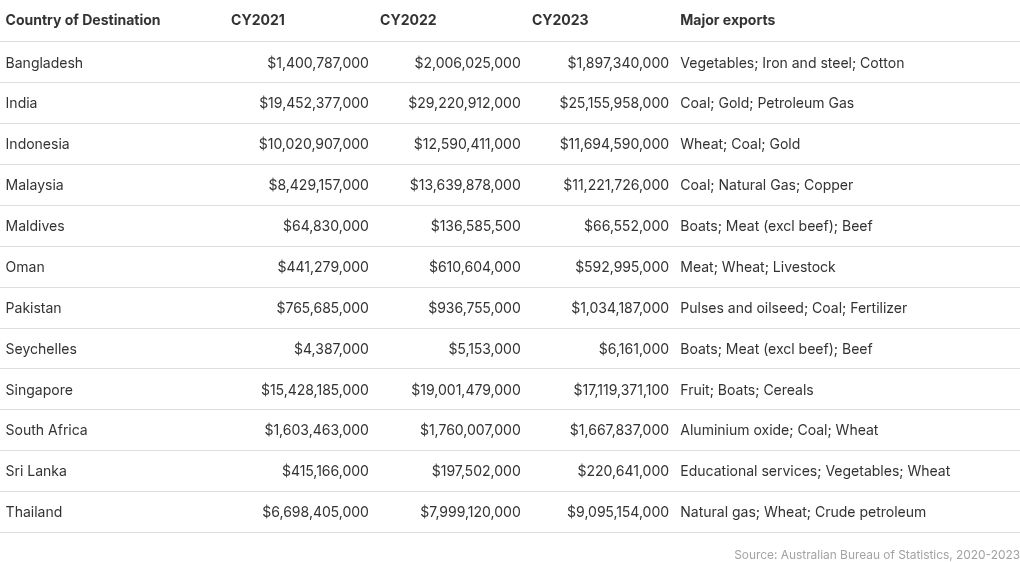Click Bangladesh's exports cell Vegetables; Iron and steel; Cotton

click(x=791, y=63)
